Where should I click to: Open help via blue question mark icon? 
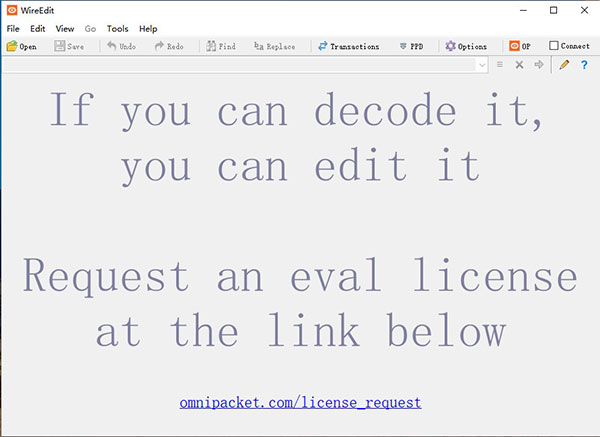tap(584, 65)
